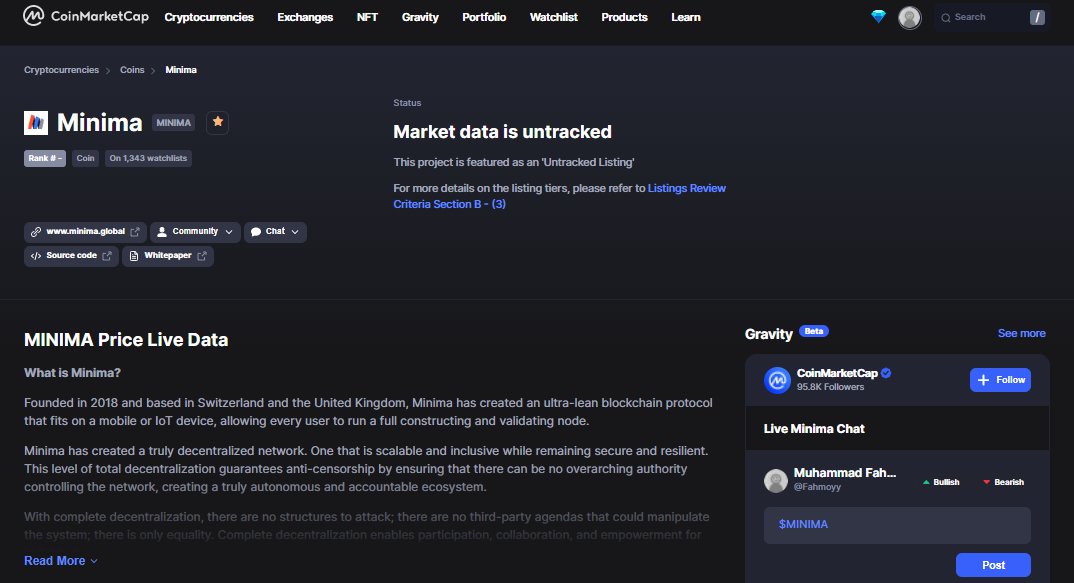Screen dimensions: 1074x583
Task: Click See more in Gravity section
Action: (1021, 334)
